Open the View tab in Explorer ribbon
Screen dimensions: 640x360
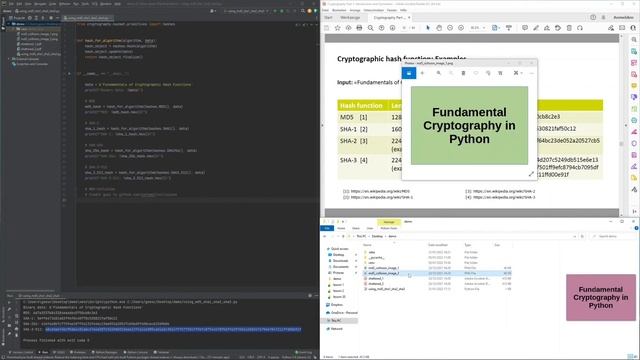pos(370,228)
